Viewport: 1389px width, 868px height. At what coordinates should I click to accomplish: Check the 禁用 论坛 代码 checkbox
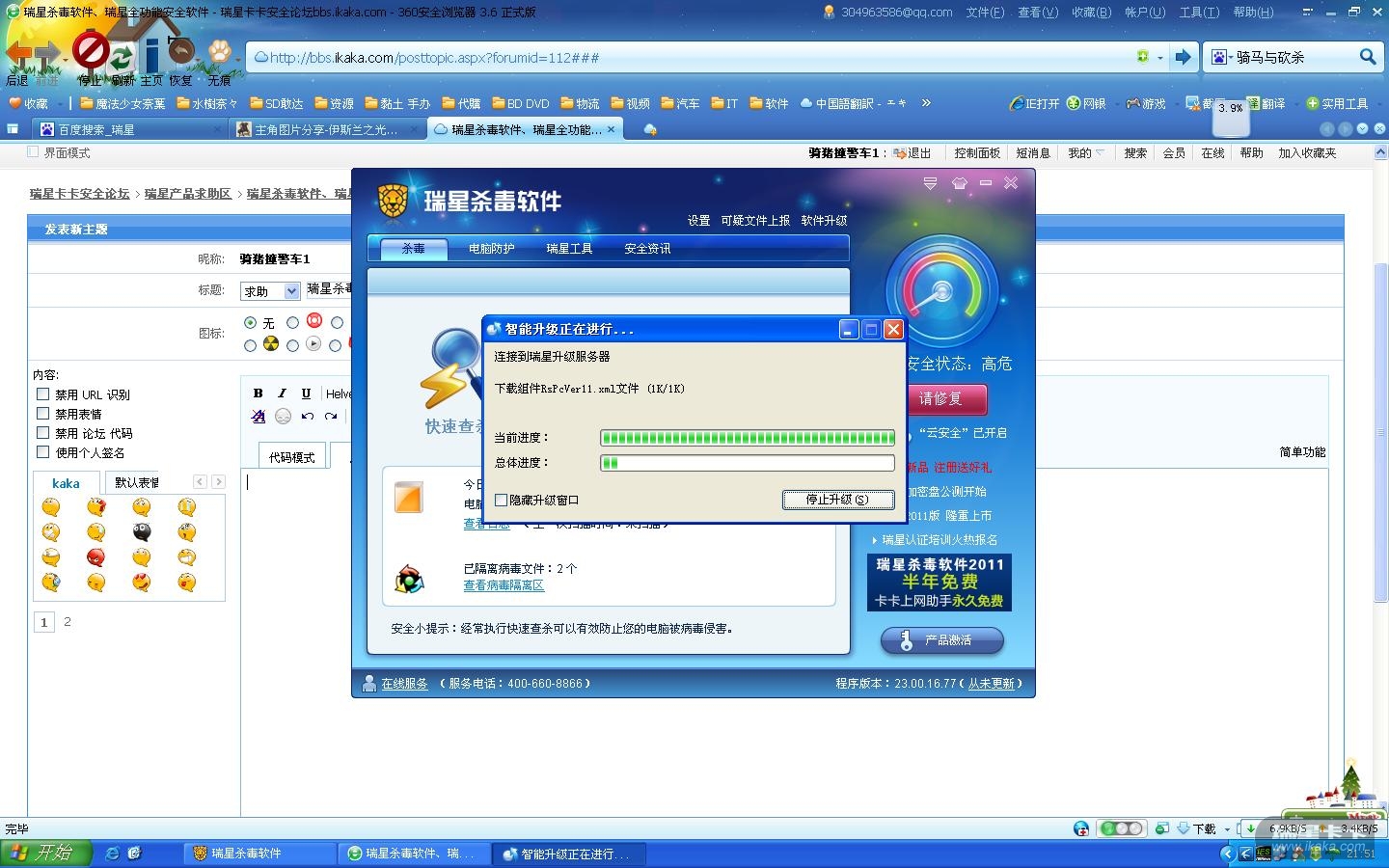42,433
